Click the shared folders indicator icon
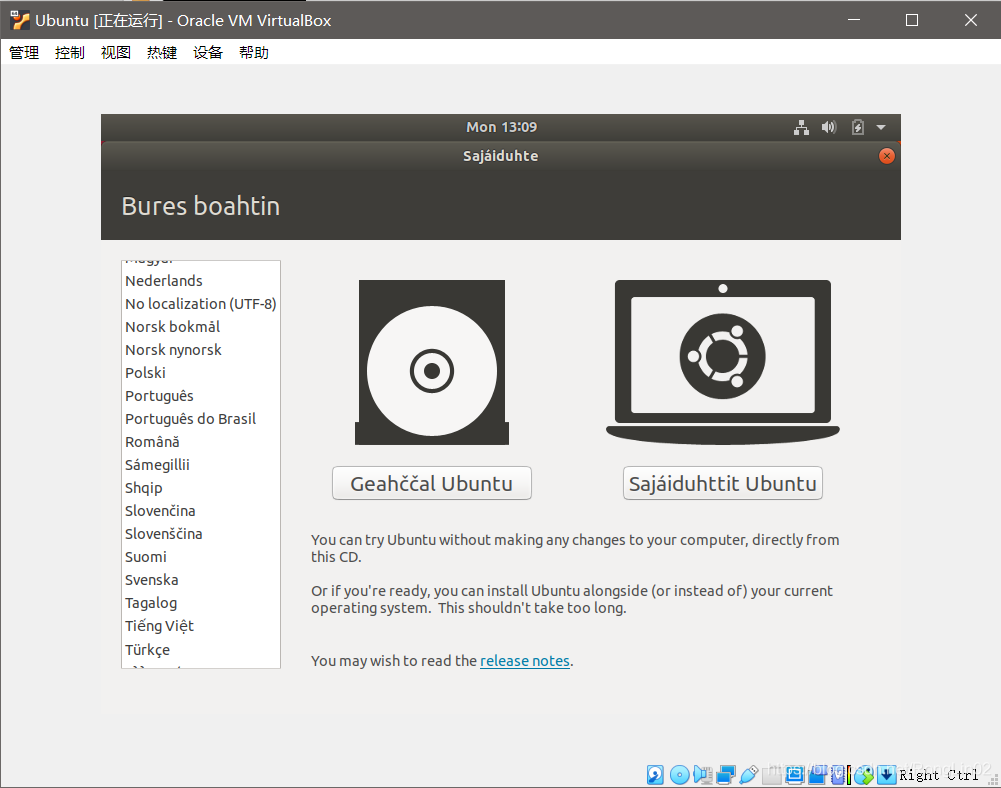The width and height of the screenshot is (1001, 788). (x=772, y=775)
